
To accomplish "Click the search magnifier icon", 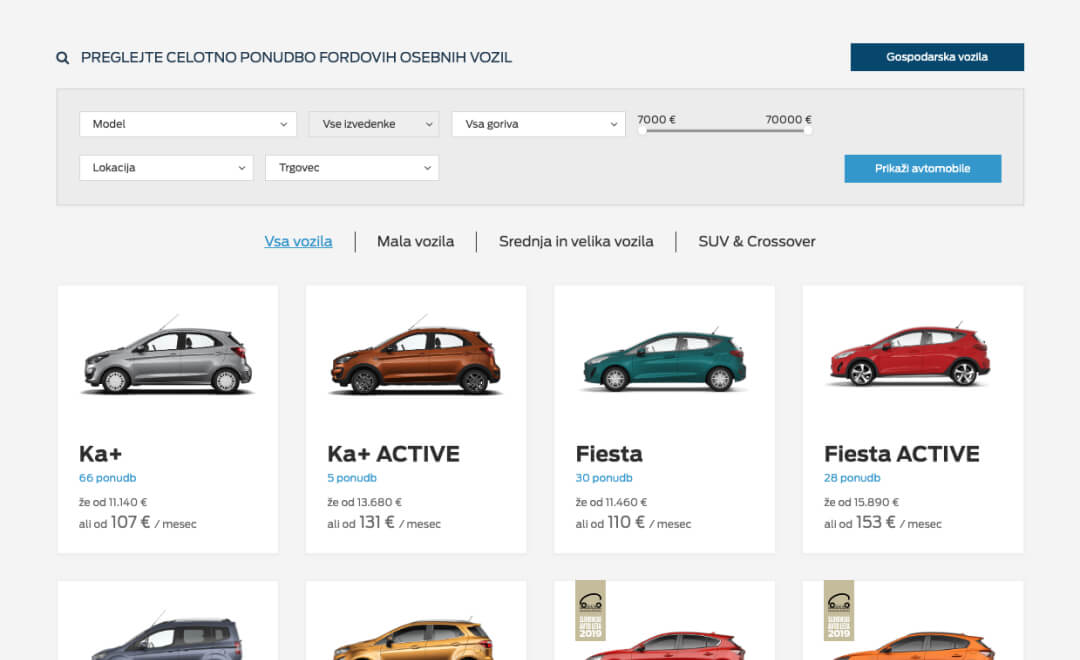I will point(63,58).
